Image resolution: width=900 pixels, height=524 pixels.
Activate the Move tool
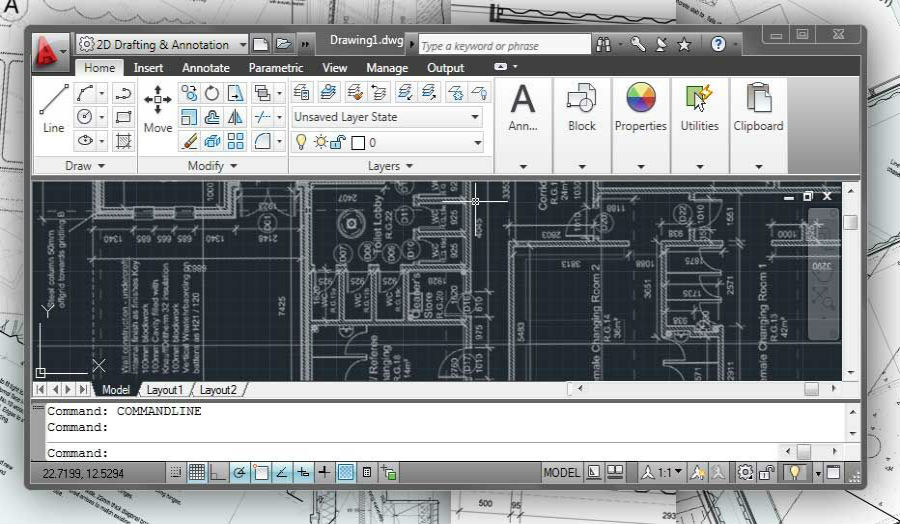157,107
